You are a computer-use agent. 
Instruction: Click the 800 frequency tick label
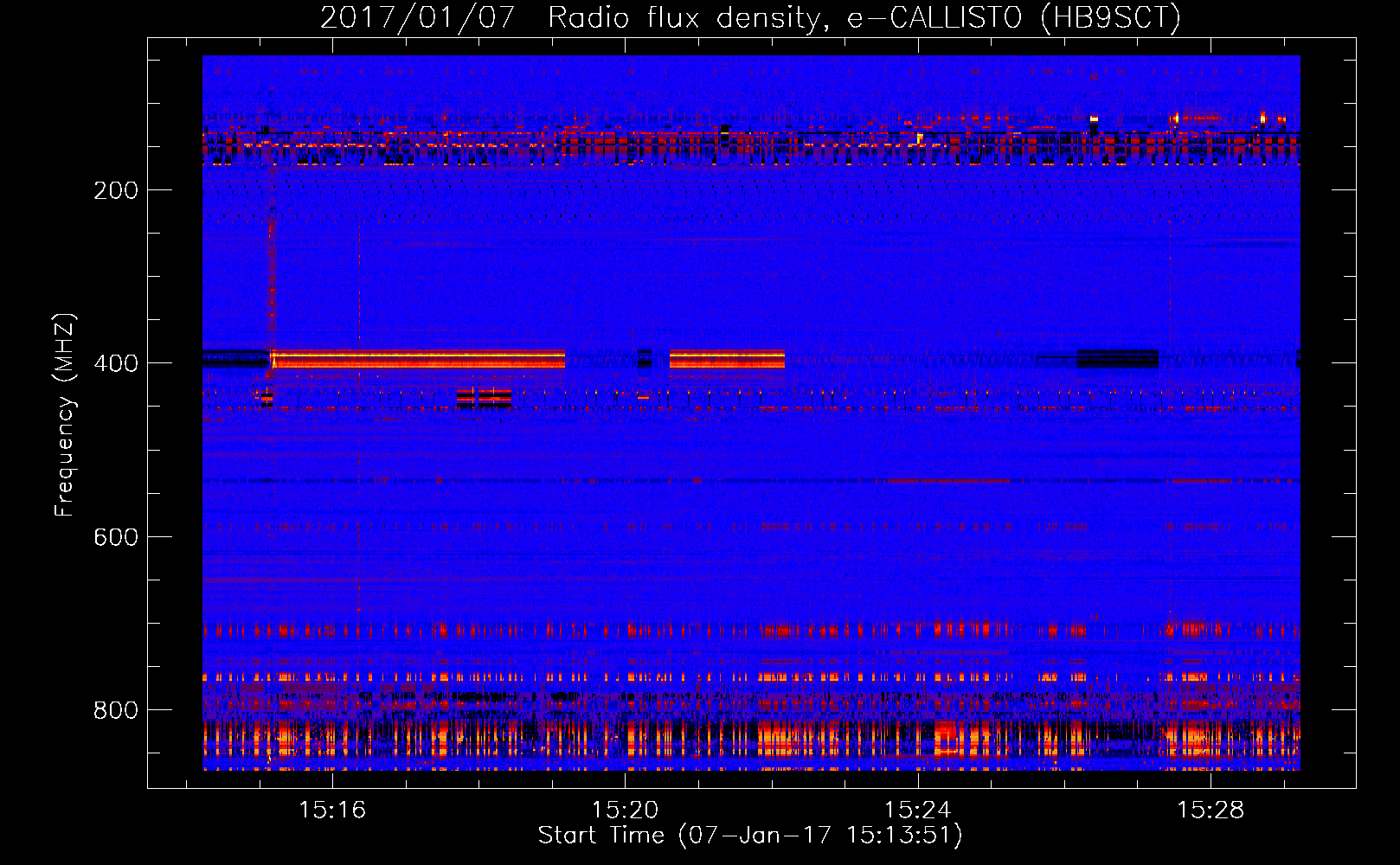click(x=116, y=710)
